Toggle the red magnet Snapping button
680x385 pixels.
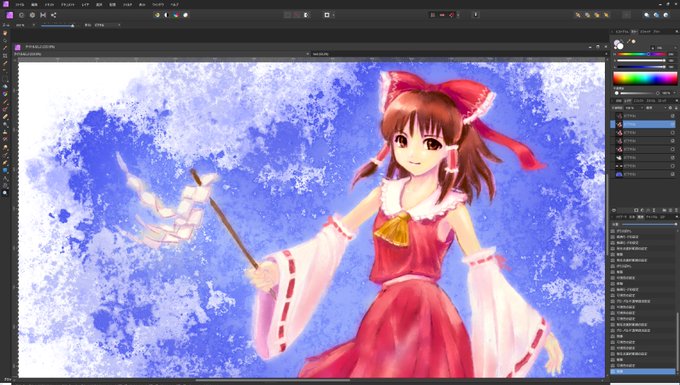click(x=451, y=15)
